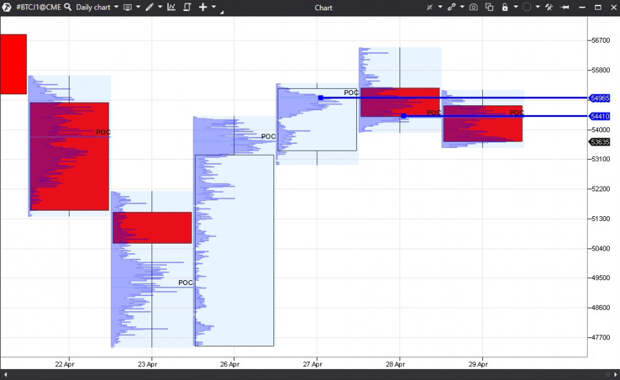The image size is (620, 380).
Task: Click the 28 Apr red candle body
Action: 400,102
